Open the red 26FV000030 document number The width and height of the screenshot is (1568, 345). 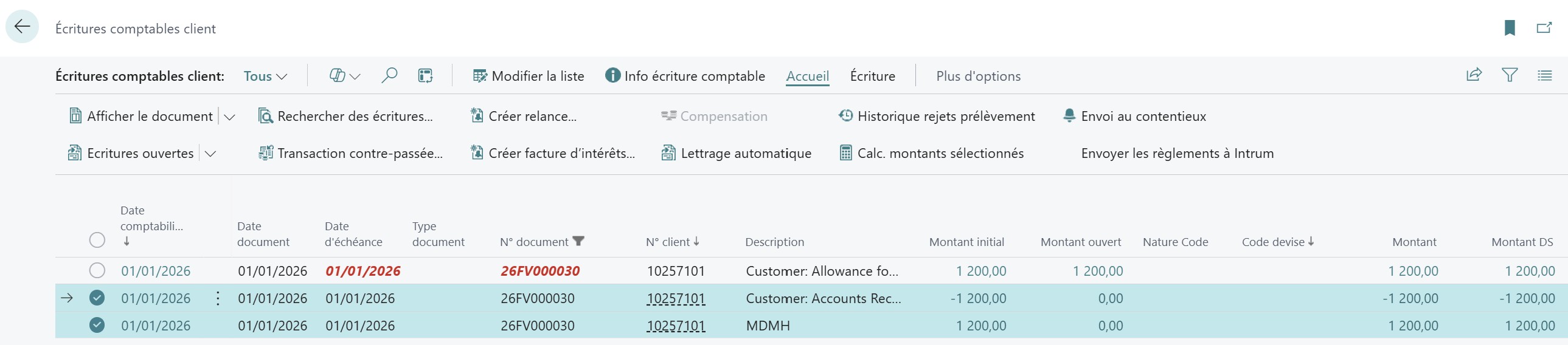[x=540, y=271]
